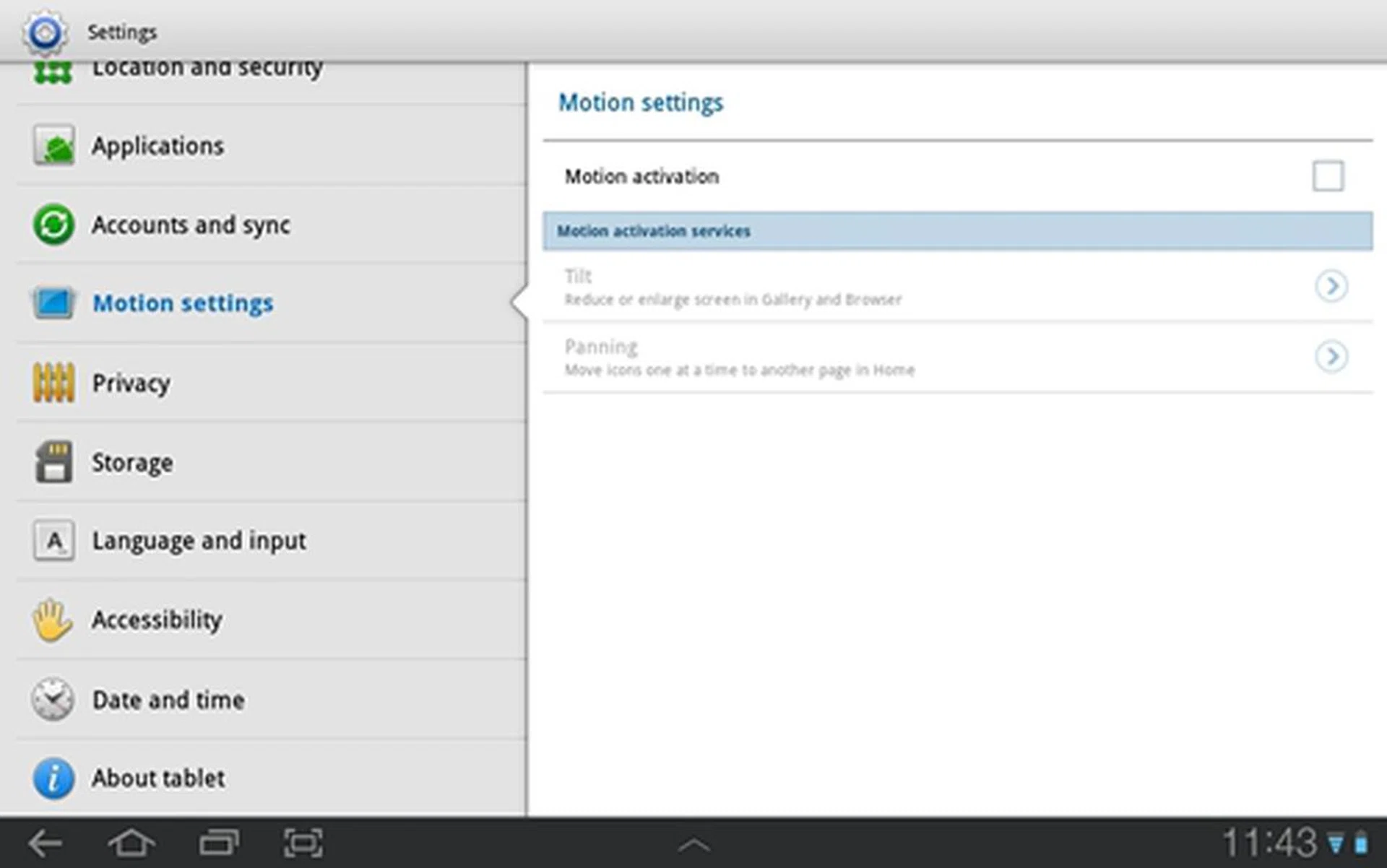Screen dimensions: 1387x868
Task: Click the Date and time clock icon
Action: (53, 699)
